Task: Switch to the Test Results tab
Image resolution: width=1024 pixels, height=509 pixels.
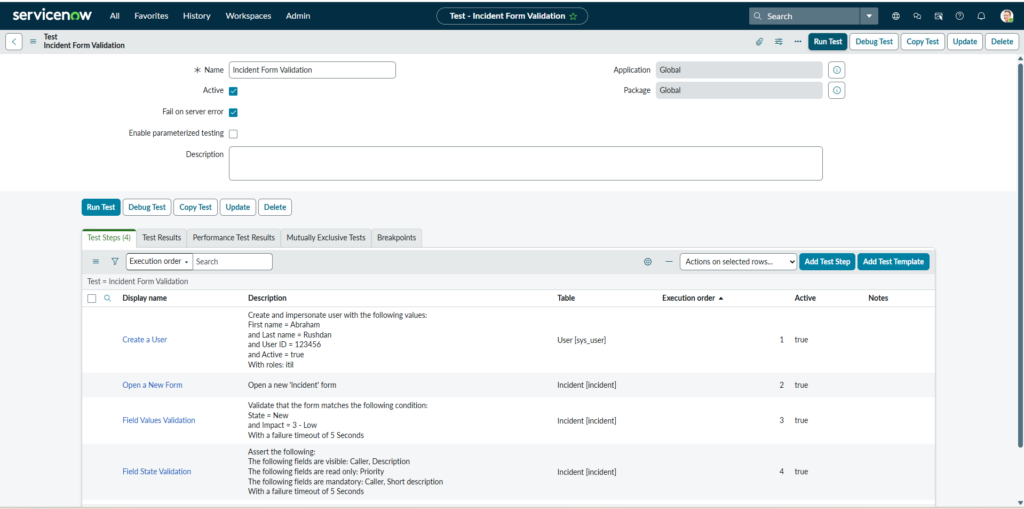Action: click(162, 238)
